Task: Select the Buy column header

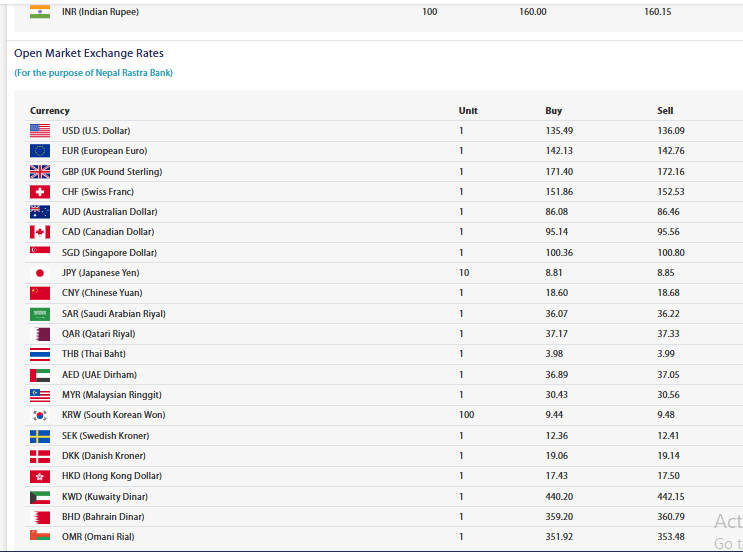Action: [553, 111]
